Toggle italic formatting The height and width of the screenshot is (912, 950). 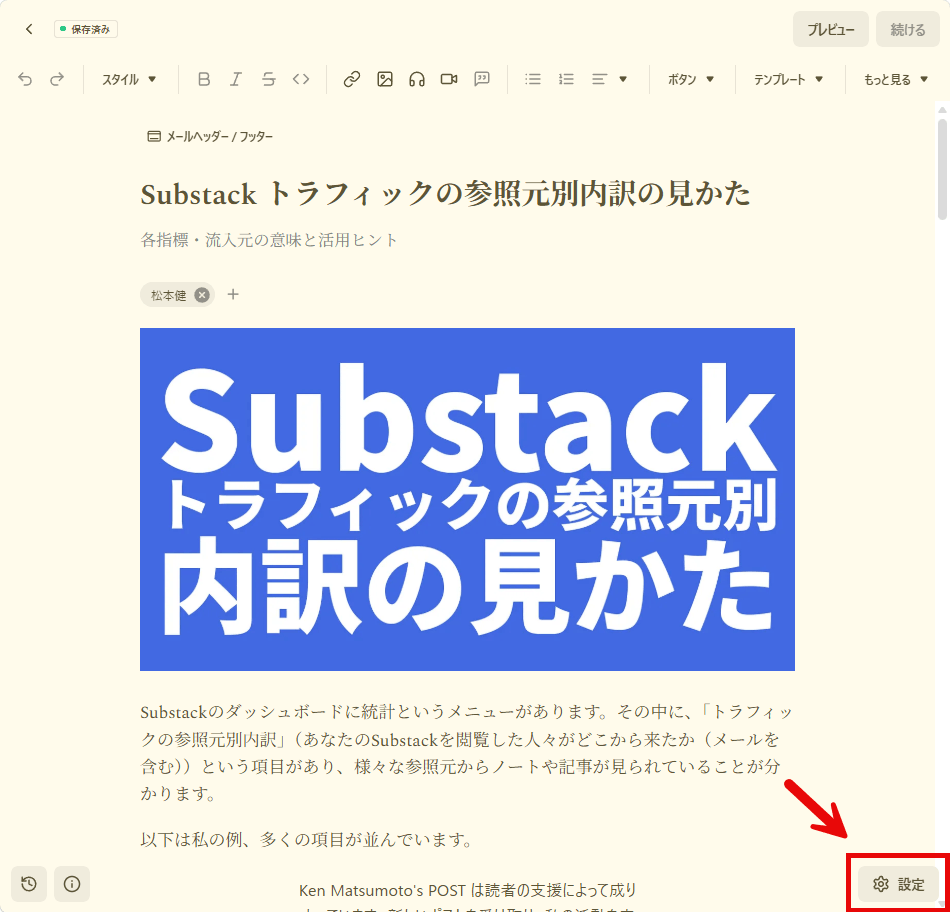click(236, 79)
